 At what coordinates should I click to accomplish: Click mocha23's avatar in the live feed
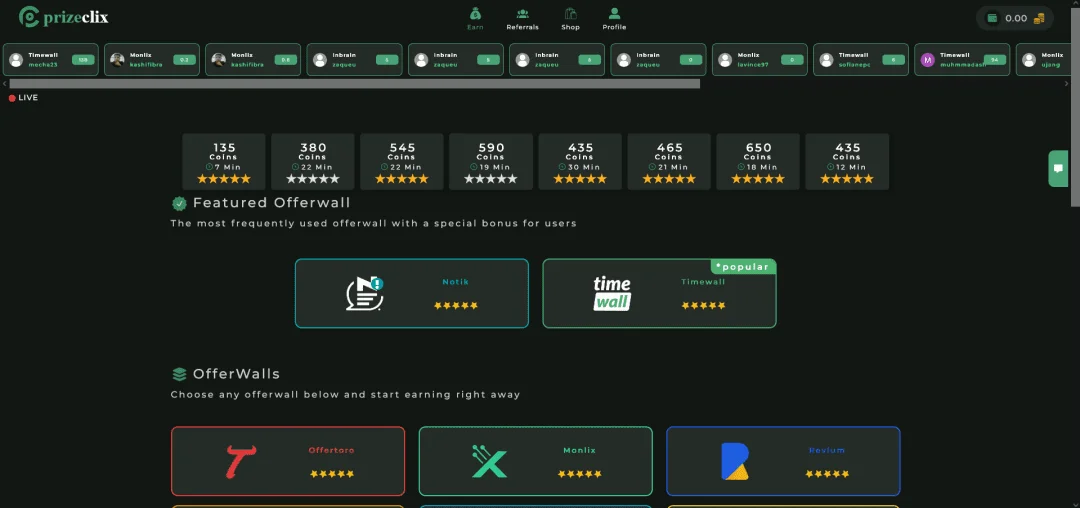(16, 60)
